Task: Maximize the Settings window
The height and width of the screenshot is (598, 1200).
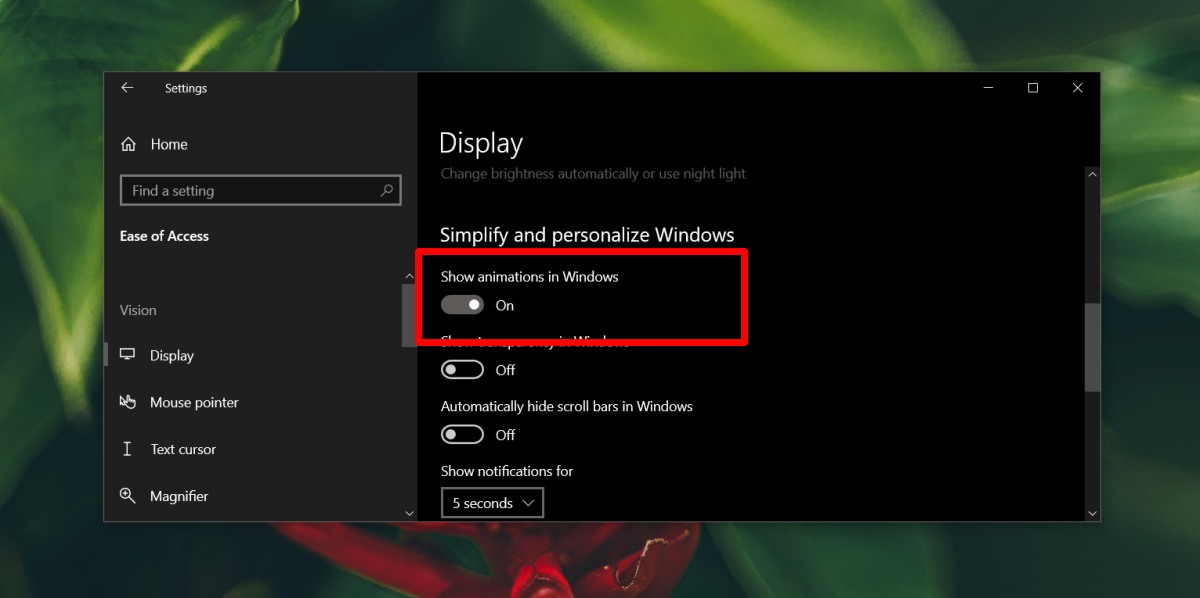Action: coord(1033,88)
